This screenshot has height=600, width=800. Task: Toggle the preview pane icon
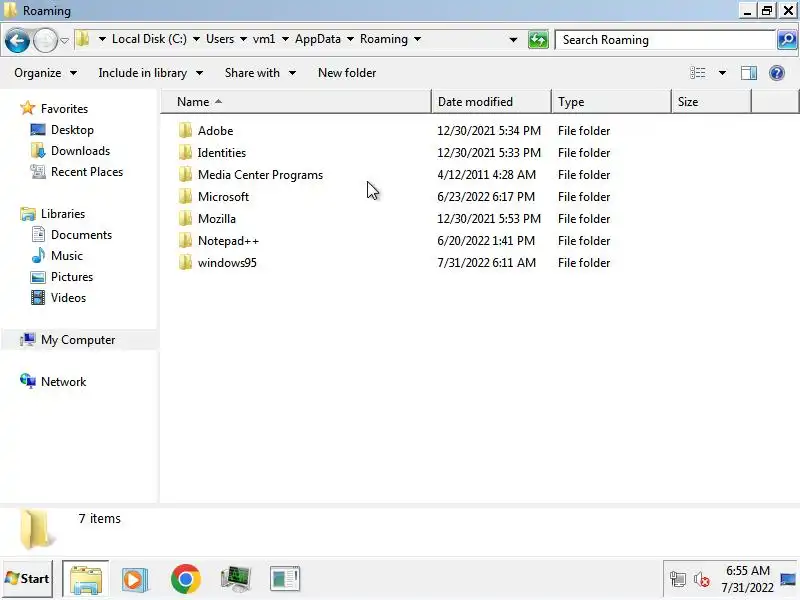pyautogui.click(x=749, y=73)
